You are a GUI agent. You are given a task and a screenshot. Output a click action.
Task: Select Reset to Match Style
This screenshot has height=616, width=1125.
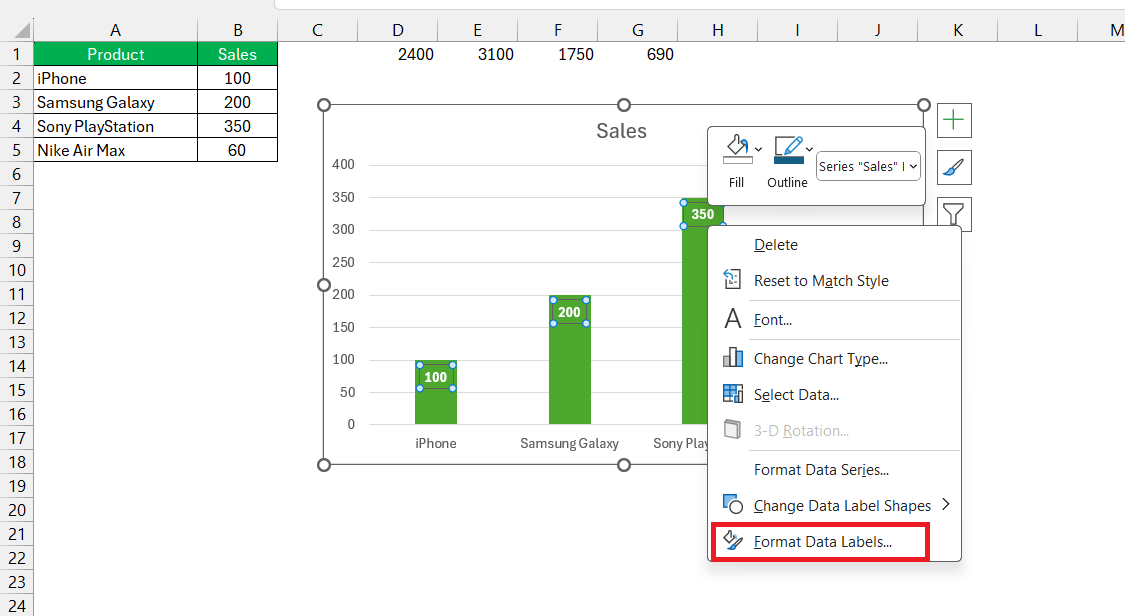(x=821, y=281)
